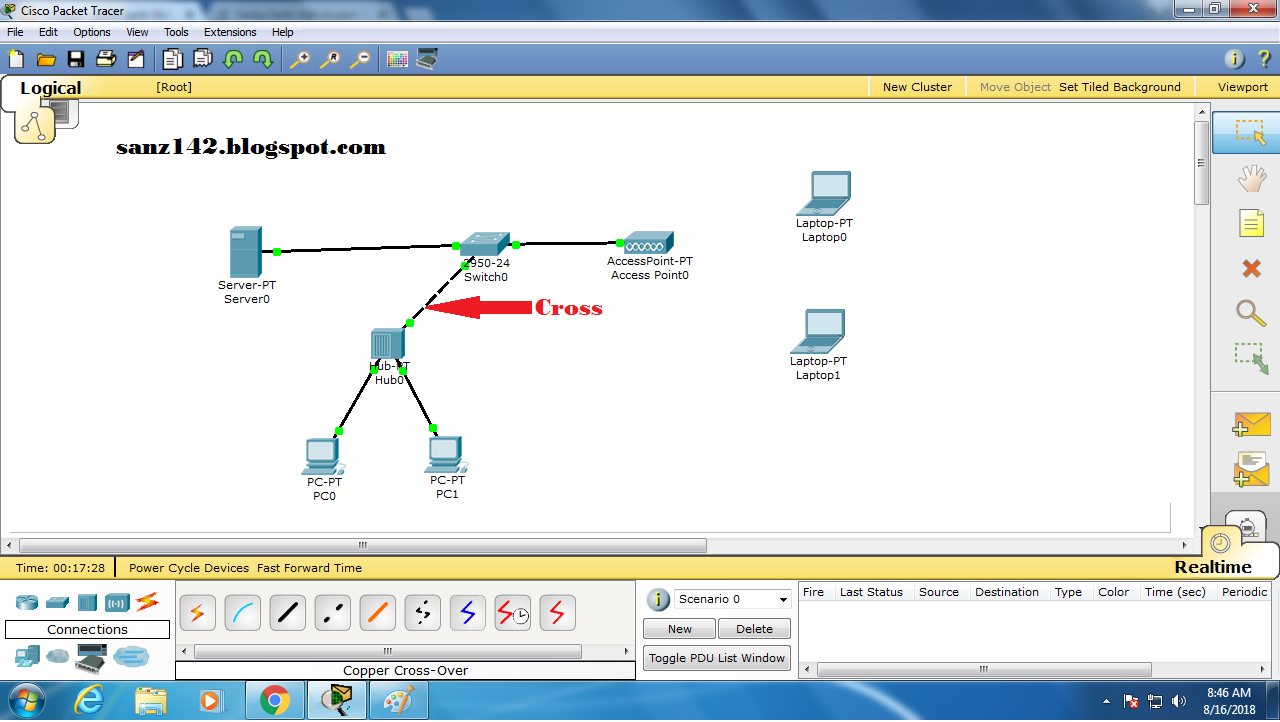Zoom out with the minus magnifier
The image size is (1280, 722).
(359, 59)
